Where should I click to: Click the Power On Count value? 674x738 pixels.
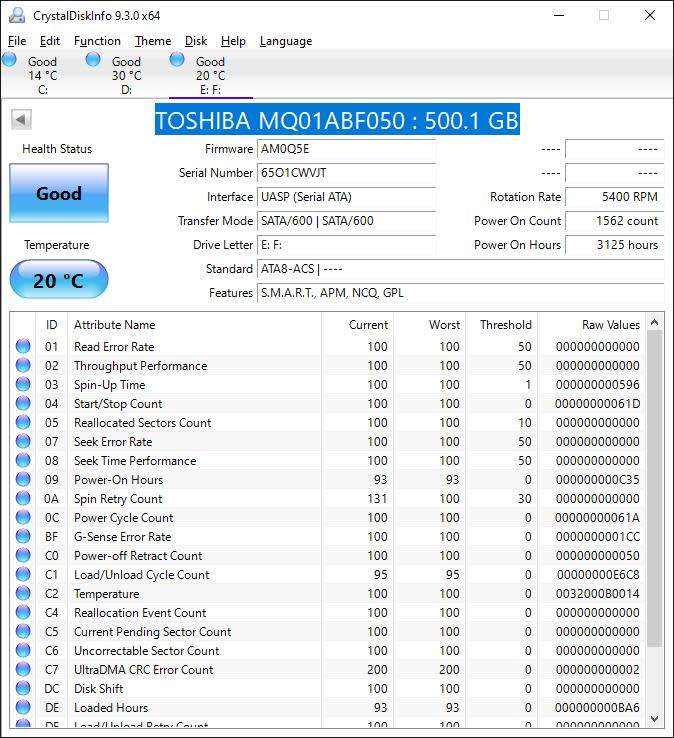614,221
